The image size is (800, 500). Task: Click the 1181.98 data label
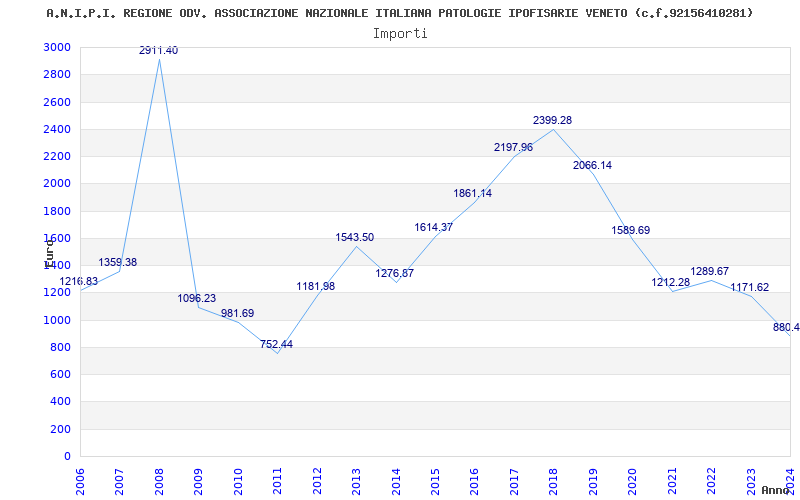316,286
